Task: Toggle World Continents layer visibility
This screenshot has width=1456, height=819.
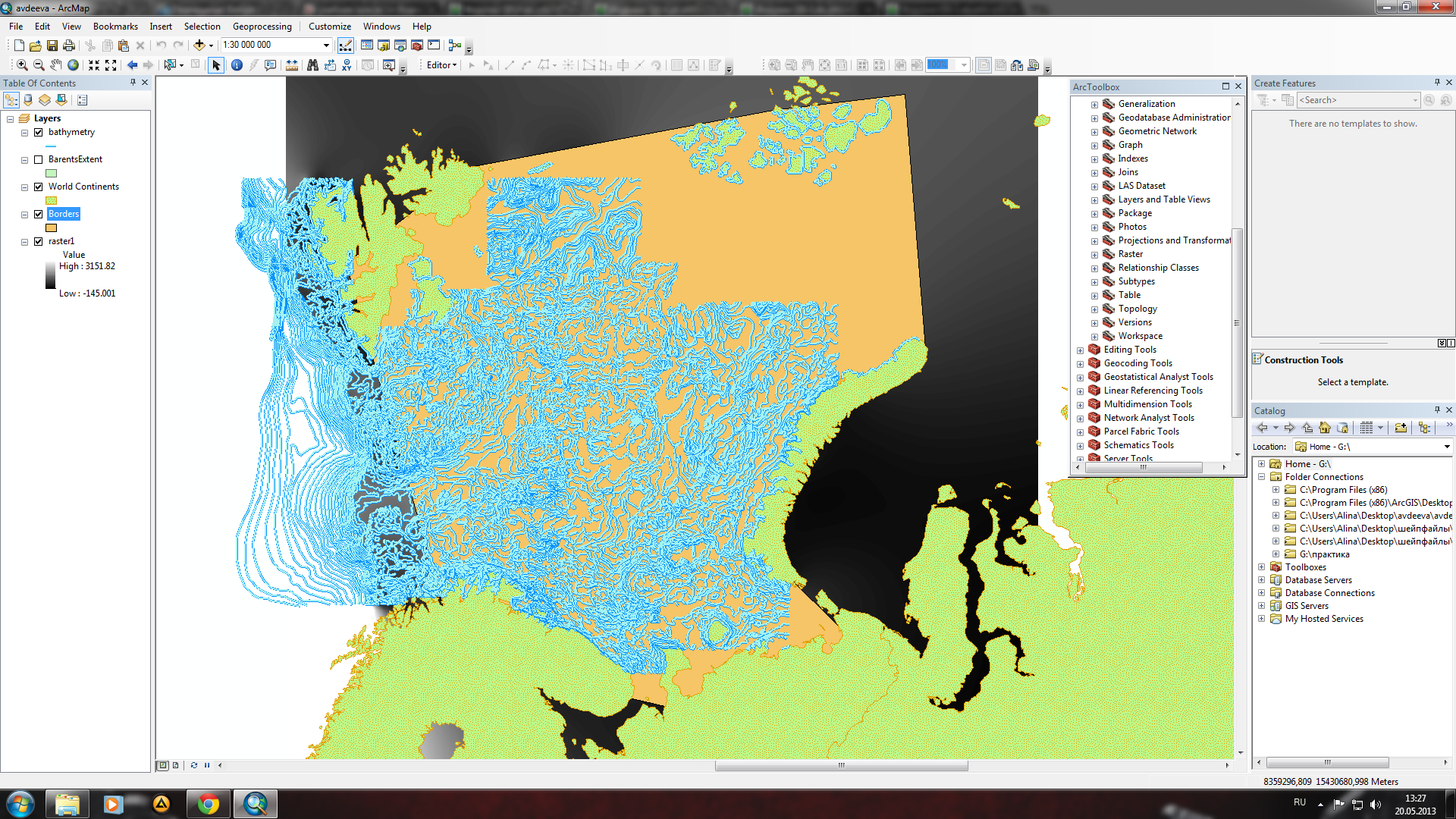Action: (39, 187)
